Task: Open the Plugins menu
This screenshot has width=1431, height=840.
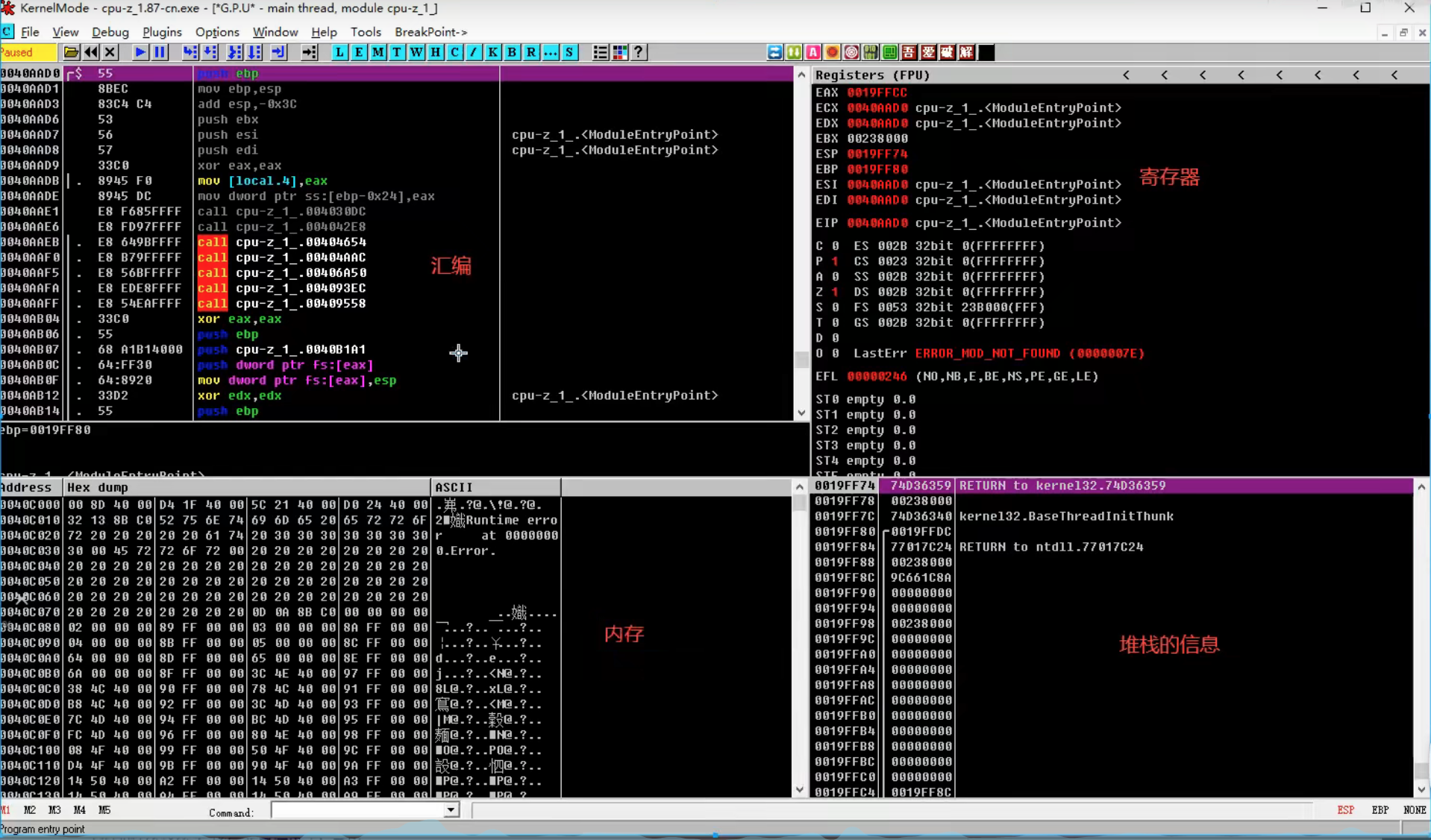Action: (162, 32)
